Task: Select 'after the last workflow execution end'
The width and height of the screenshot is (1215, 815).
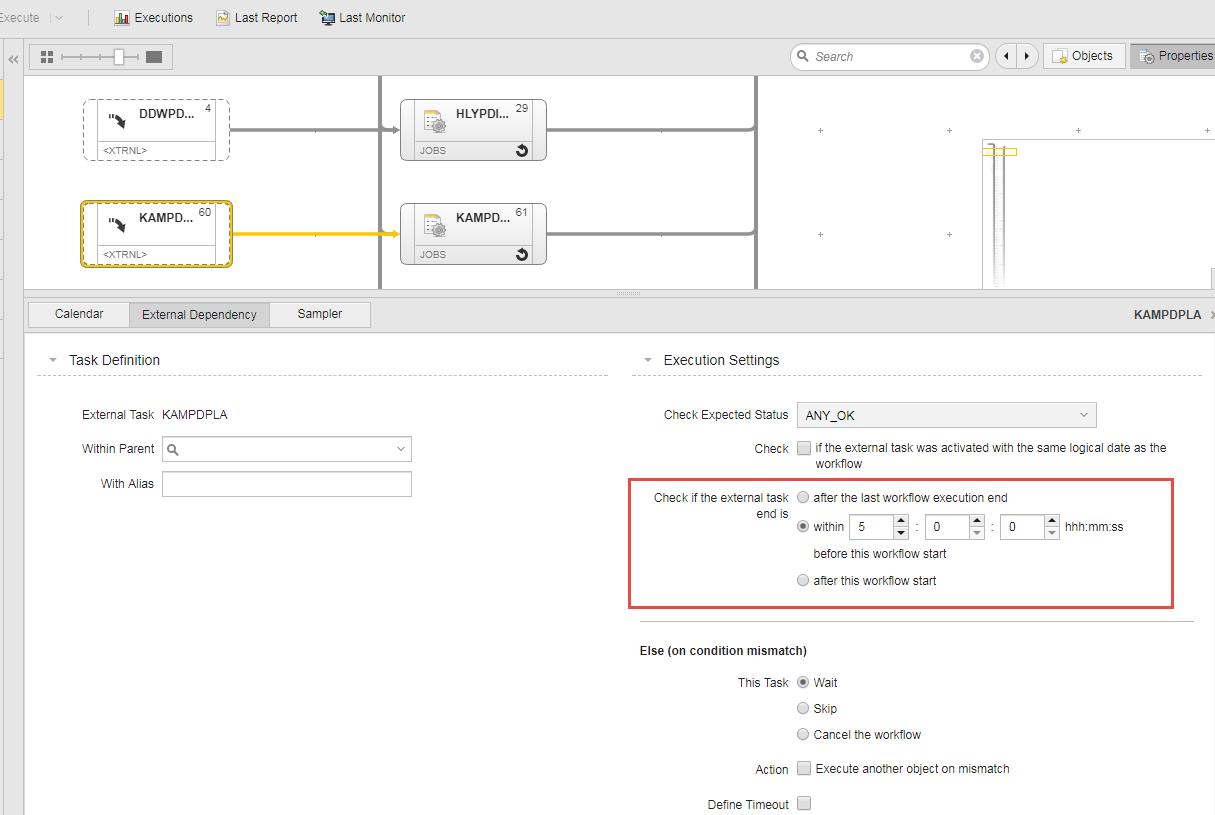Action: [x=803, y=498]
